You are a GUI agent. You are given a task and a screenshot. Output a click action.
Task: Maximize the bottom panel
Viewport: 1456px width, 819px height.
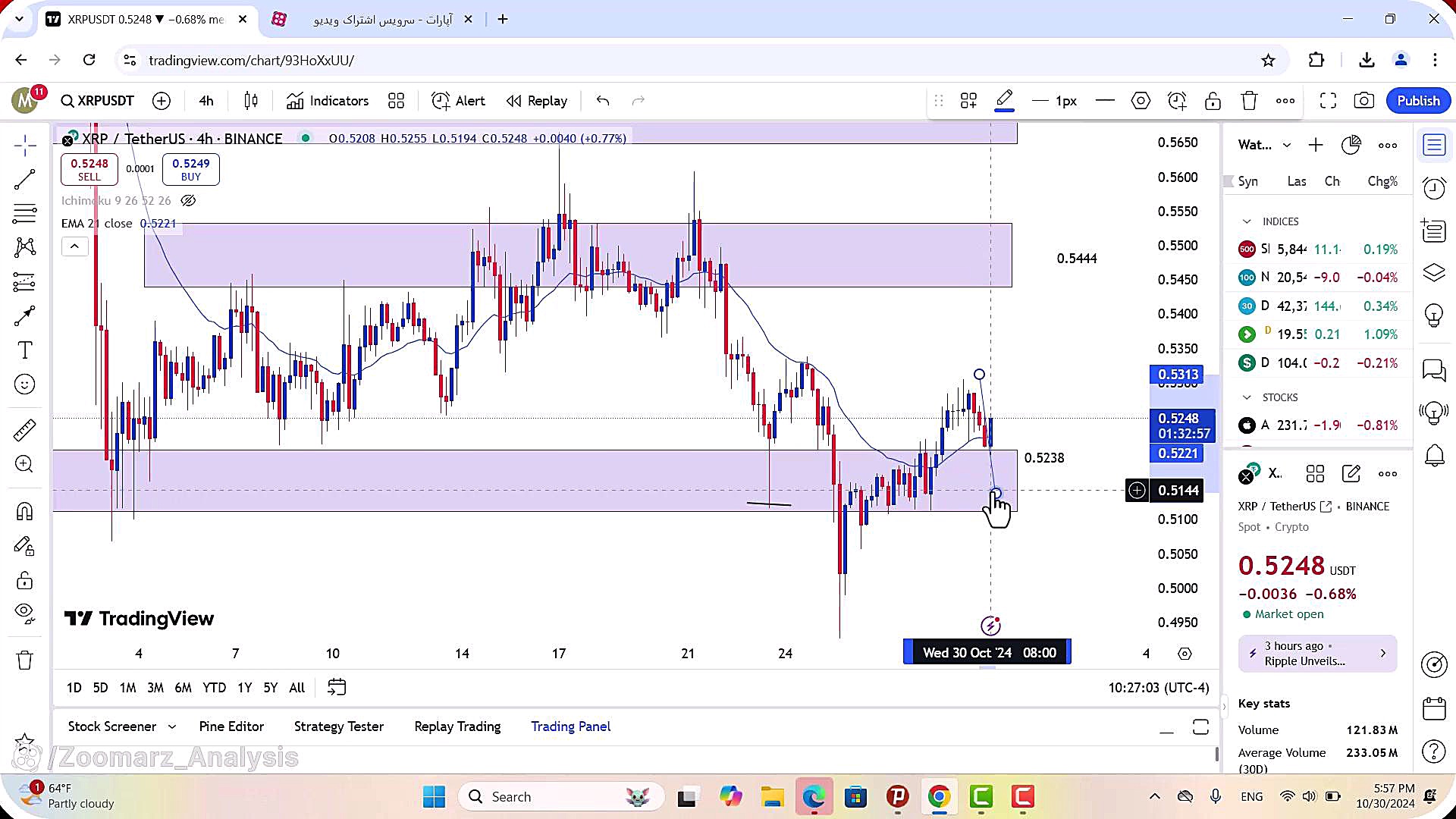1200,727
